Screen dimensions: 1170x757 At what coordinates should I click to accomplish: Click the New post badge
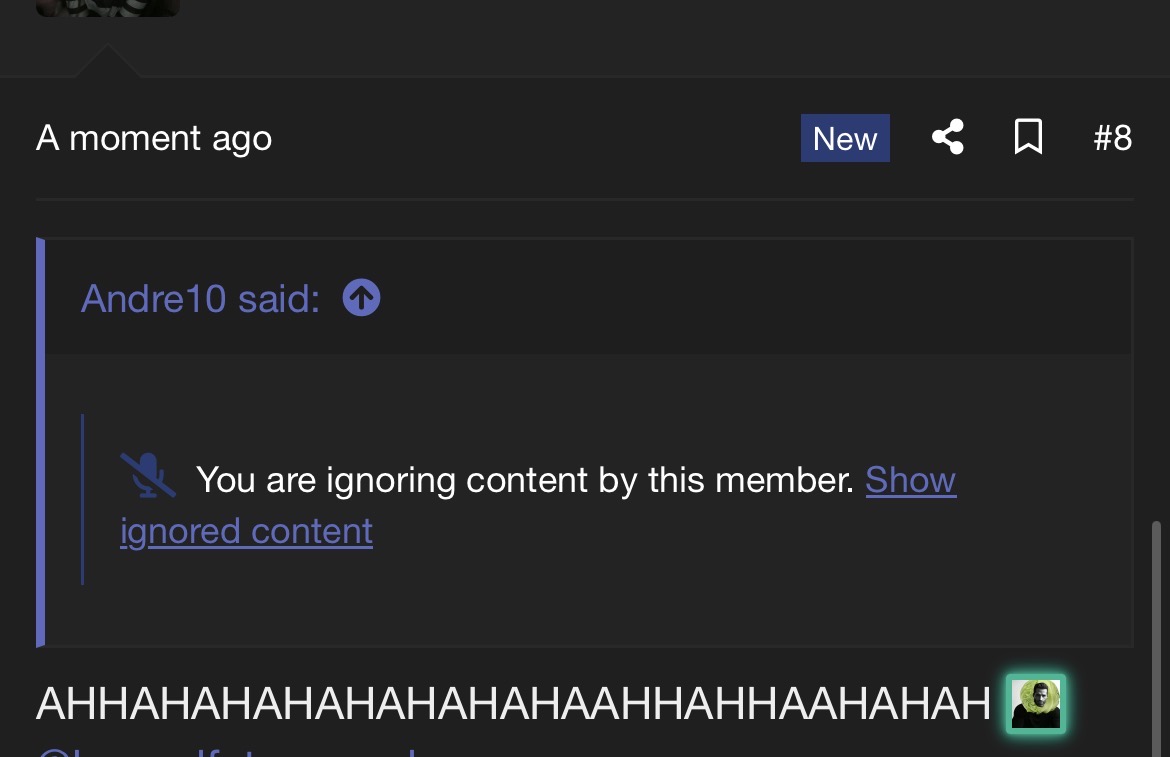845,138
